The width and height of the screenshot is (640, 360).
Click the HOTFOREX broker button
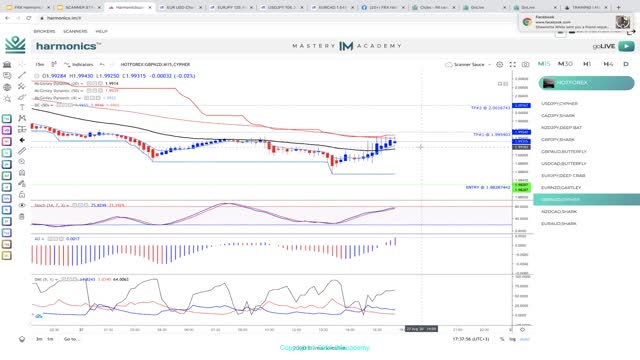pos(586,83)
